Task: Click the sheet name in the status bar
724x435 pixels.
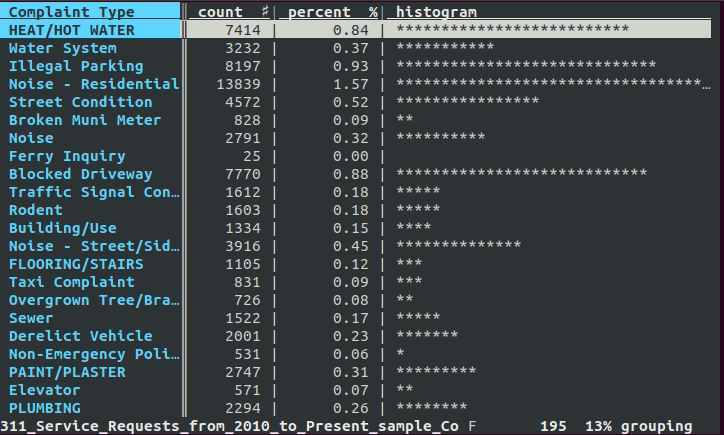Action: (x=229, y=426)
